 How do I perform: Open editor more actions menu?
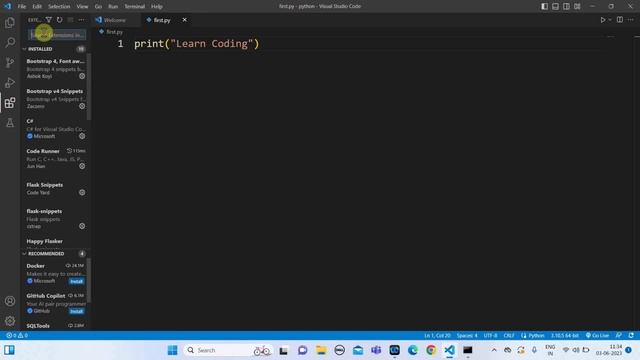tap(631, 20)
